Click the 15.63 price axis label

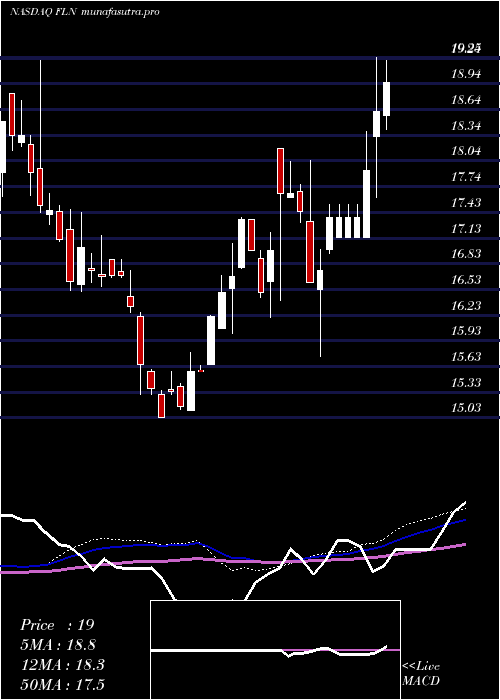pyautogui.click(x=466, y=357)
